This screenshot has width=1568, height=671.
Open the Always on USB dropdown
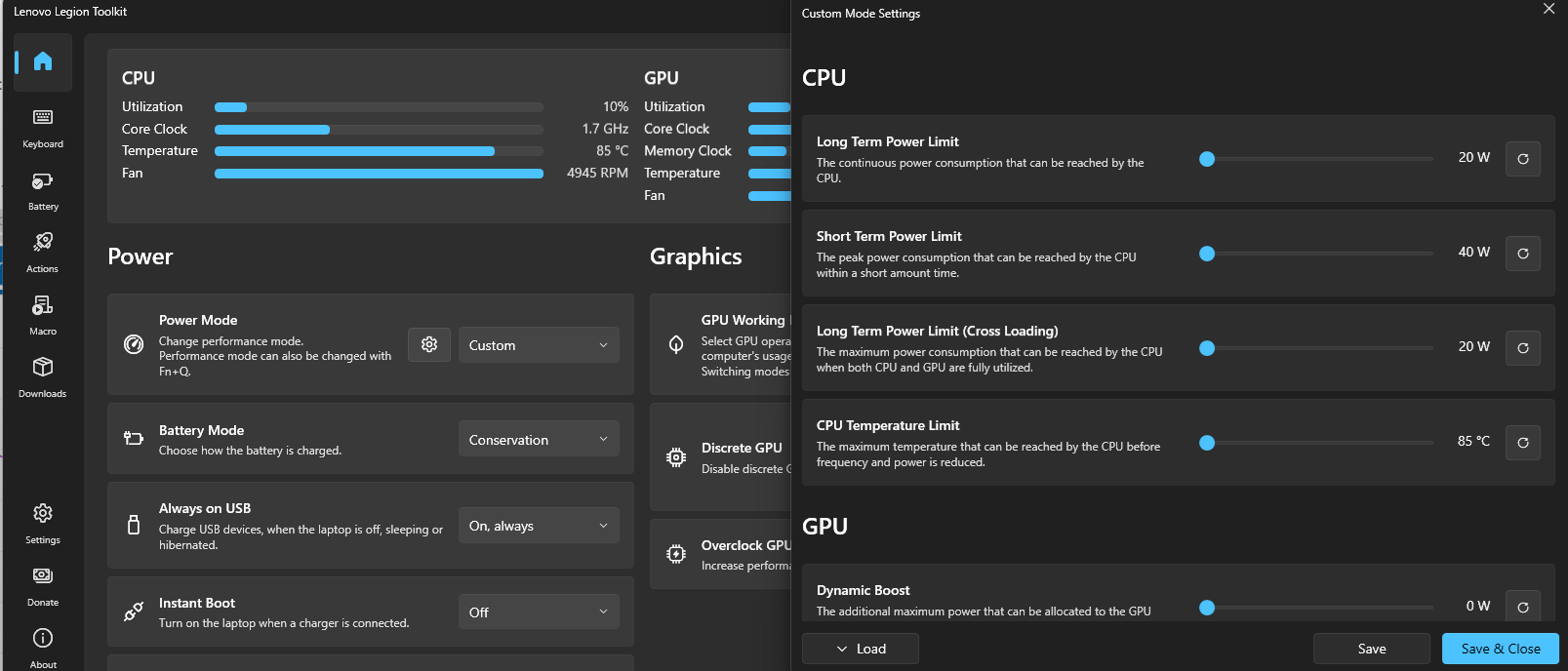click(539, 526)
